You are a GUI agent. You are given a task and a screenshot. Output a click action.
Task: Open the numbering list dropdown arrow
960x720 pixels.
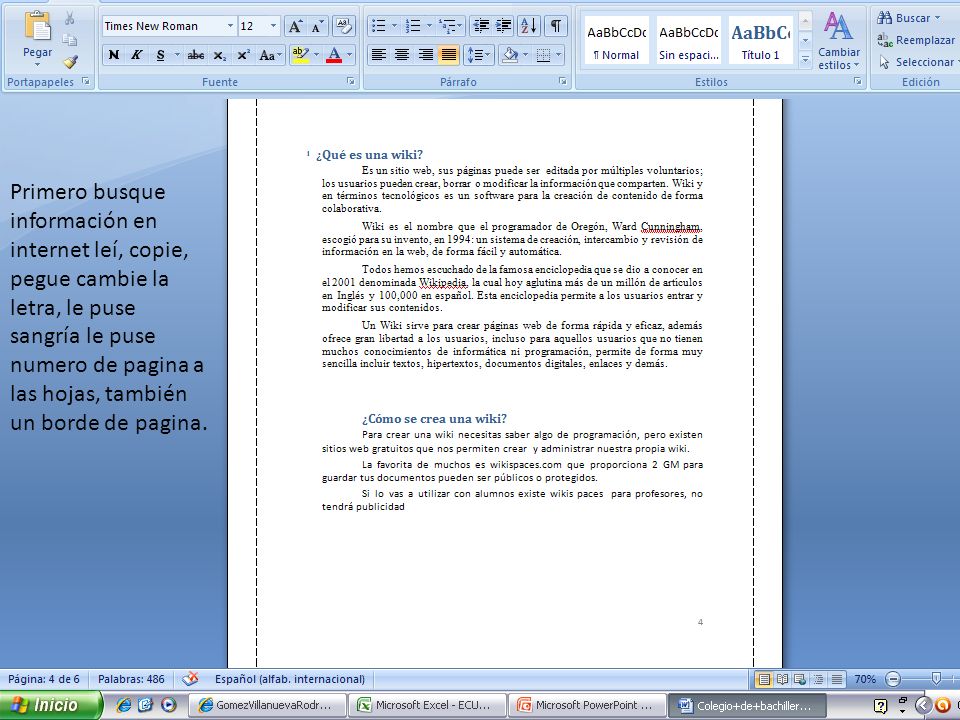[x=429, y=26]
